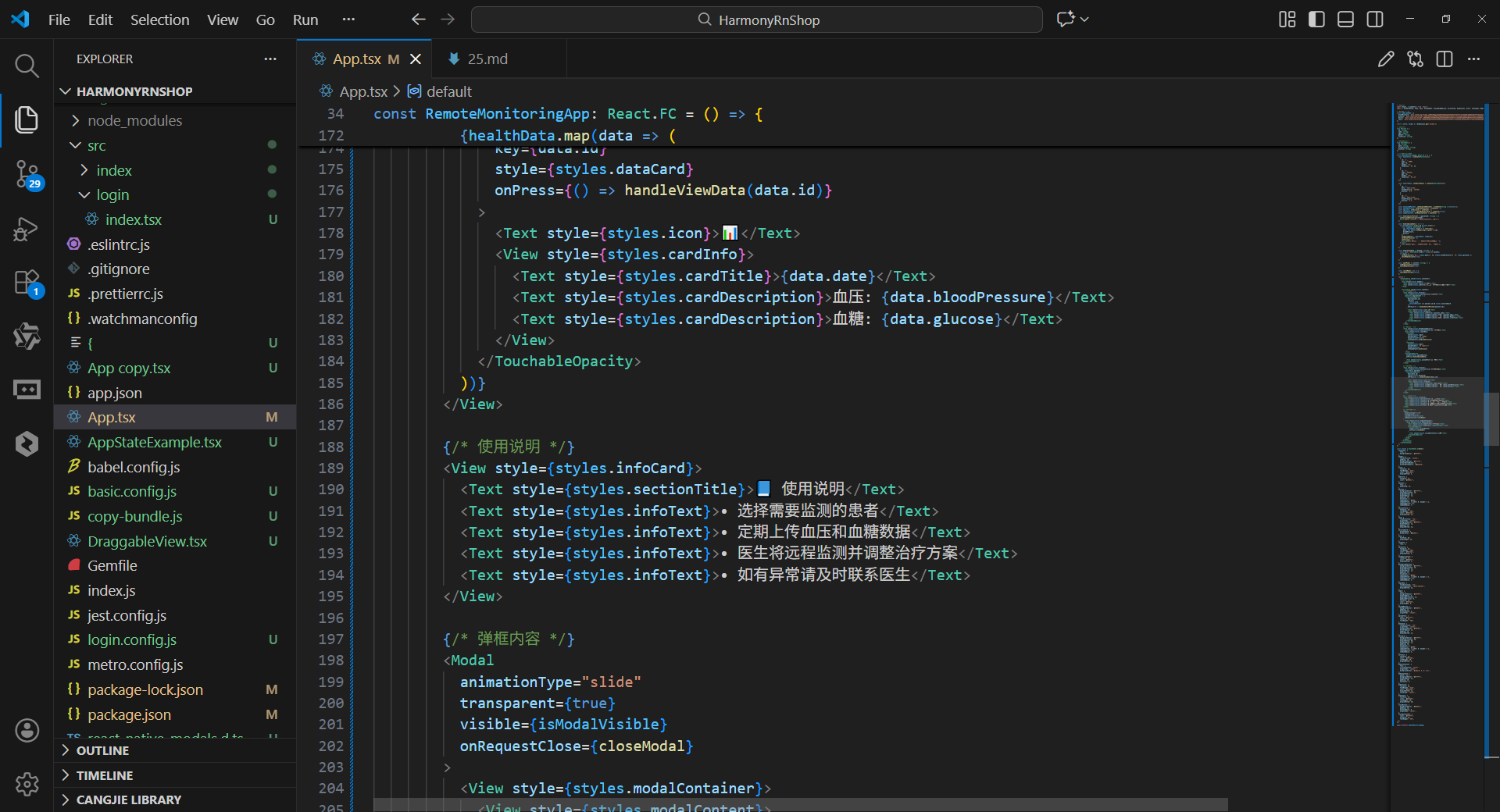Open the Gemfile in explorer
This screenshot has width=1500, height=812.
[x=176, y=565]
